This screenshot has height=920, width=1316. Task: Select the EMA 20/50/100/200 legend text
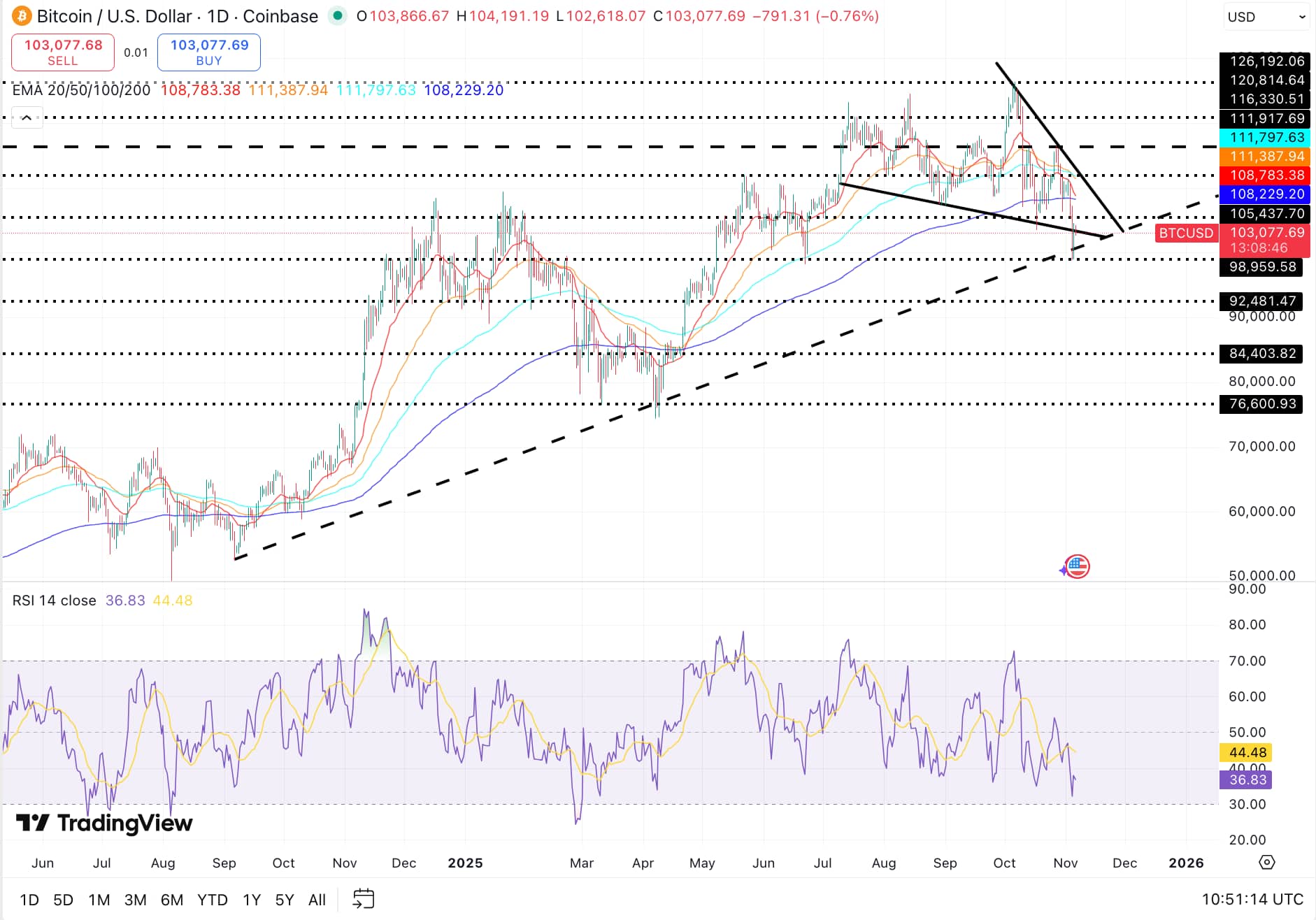[80, 90]
